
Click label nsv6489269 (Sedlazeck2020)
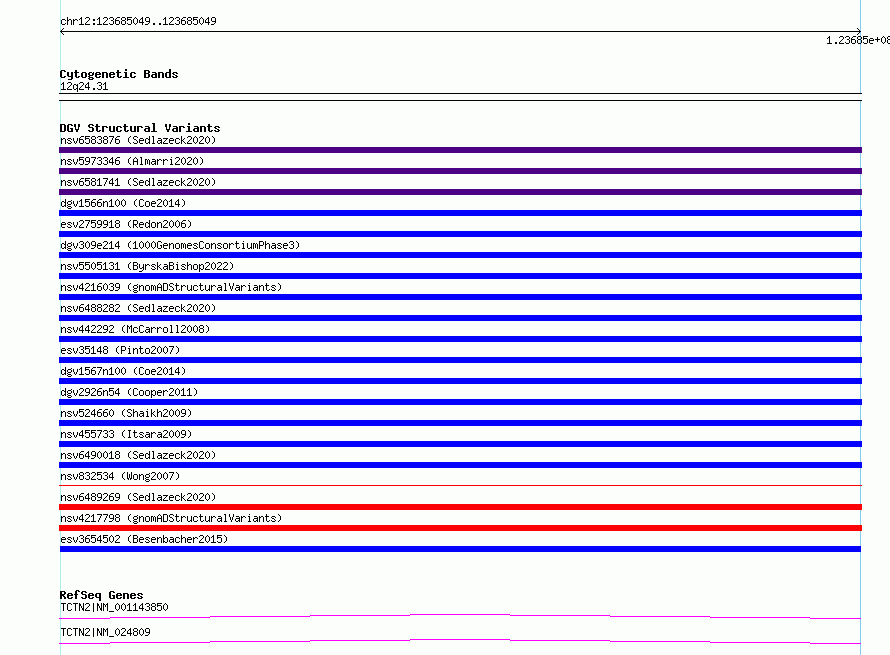pyautogui.click(x=138, y=497)
